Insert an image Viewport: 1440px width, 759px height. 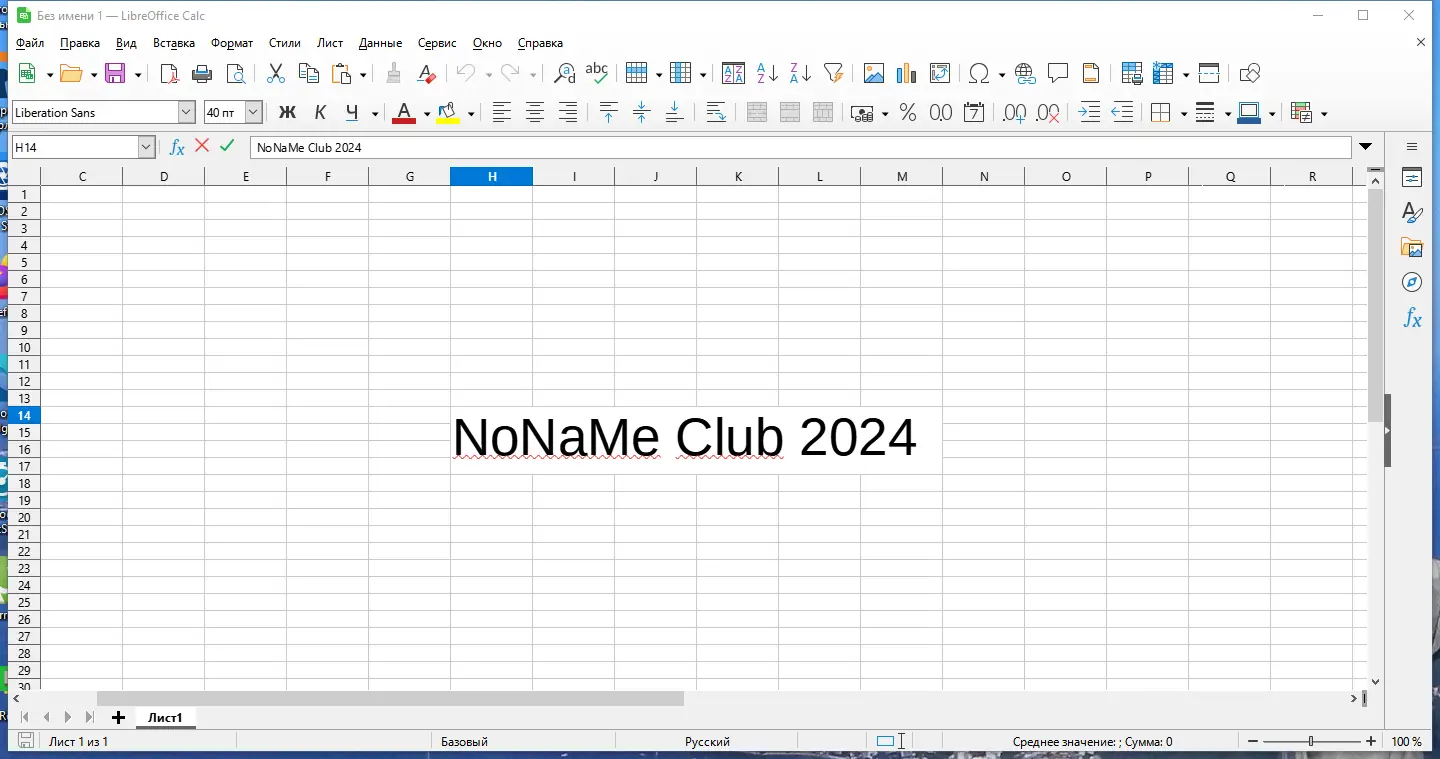(x=874, y=73)
